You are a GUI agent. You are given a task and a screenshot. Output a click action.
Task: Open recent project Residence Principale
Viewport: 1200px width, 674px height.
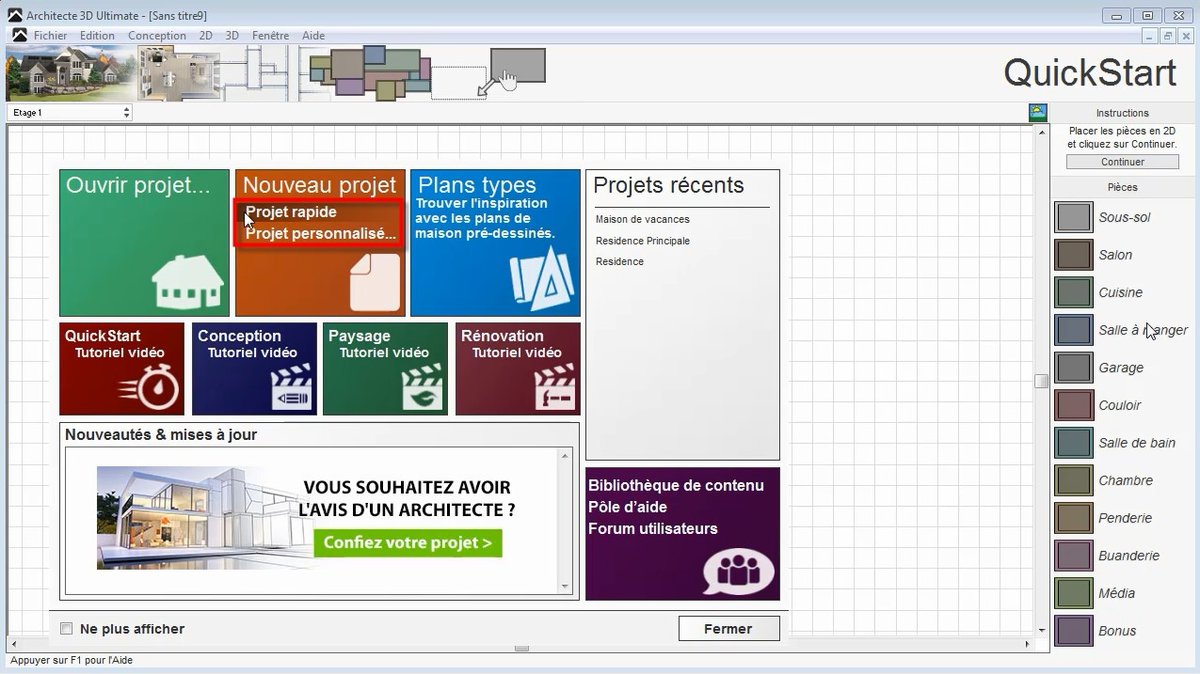pyautogui.click(x=643, y=241)
